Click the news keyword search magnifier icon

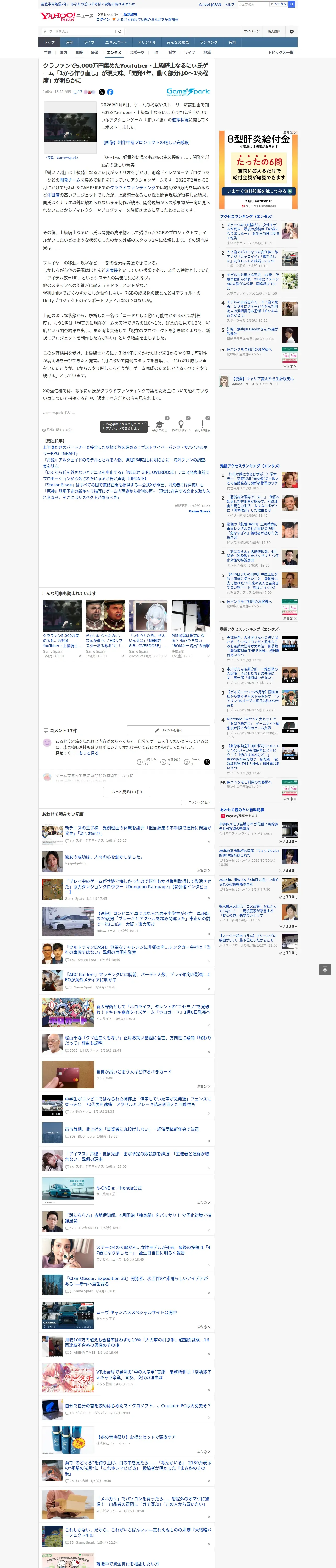click(120, 31)
